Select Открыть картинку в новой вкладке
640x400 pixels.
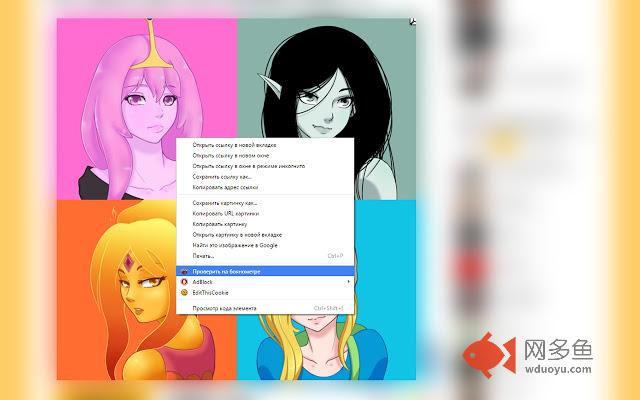click(x=264, y=235)
